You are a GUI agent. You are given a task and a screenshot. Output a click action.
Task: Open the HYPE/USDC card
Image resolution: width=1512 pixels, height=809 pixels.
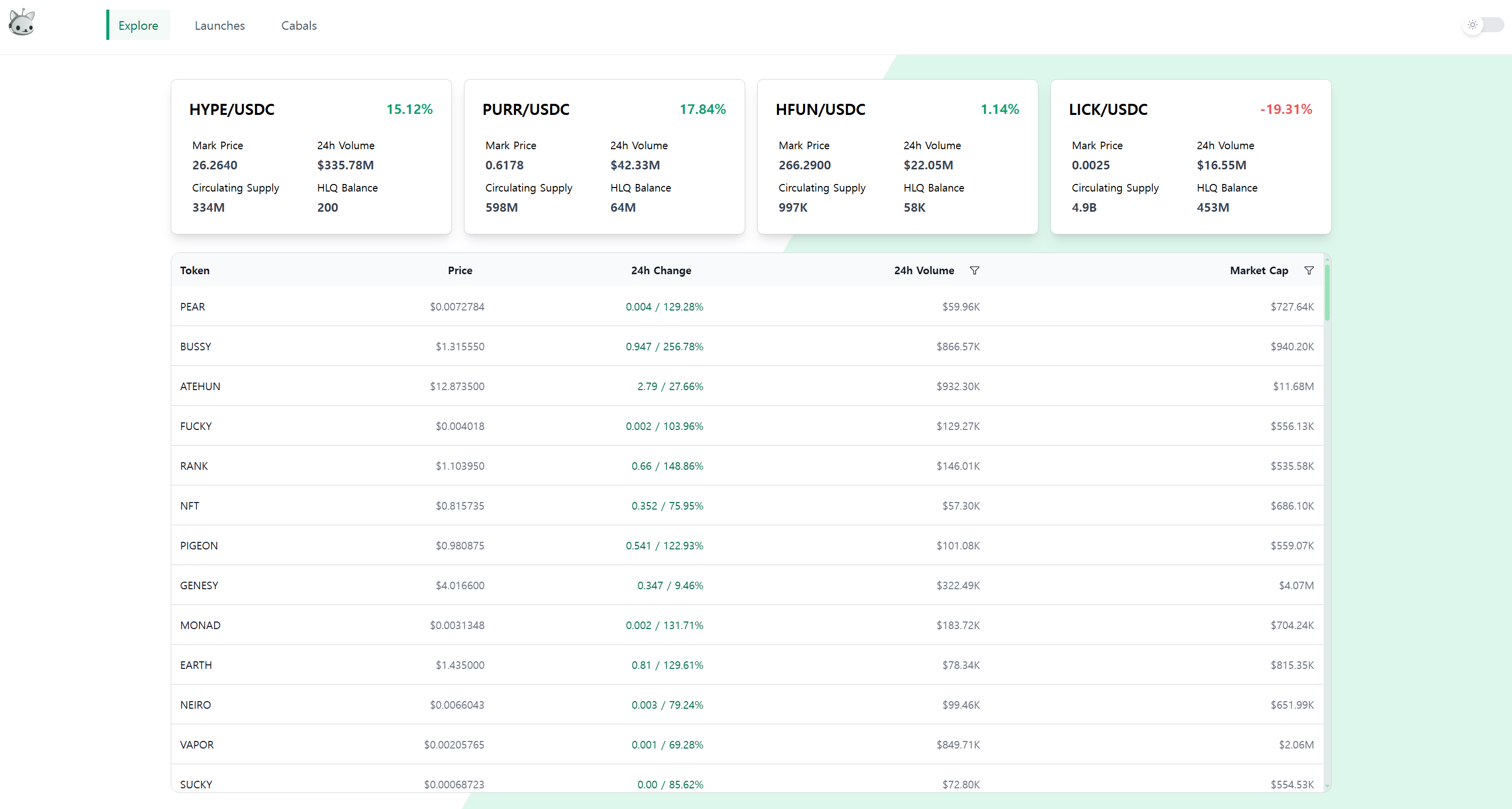pyautogui.click(x=311, y=157)
